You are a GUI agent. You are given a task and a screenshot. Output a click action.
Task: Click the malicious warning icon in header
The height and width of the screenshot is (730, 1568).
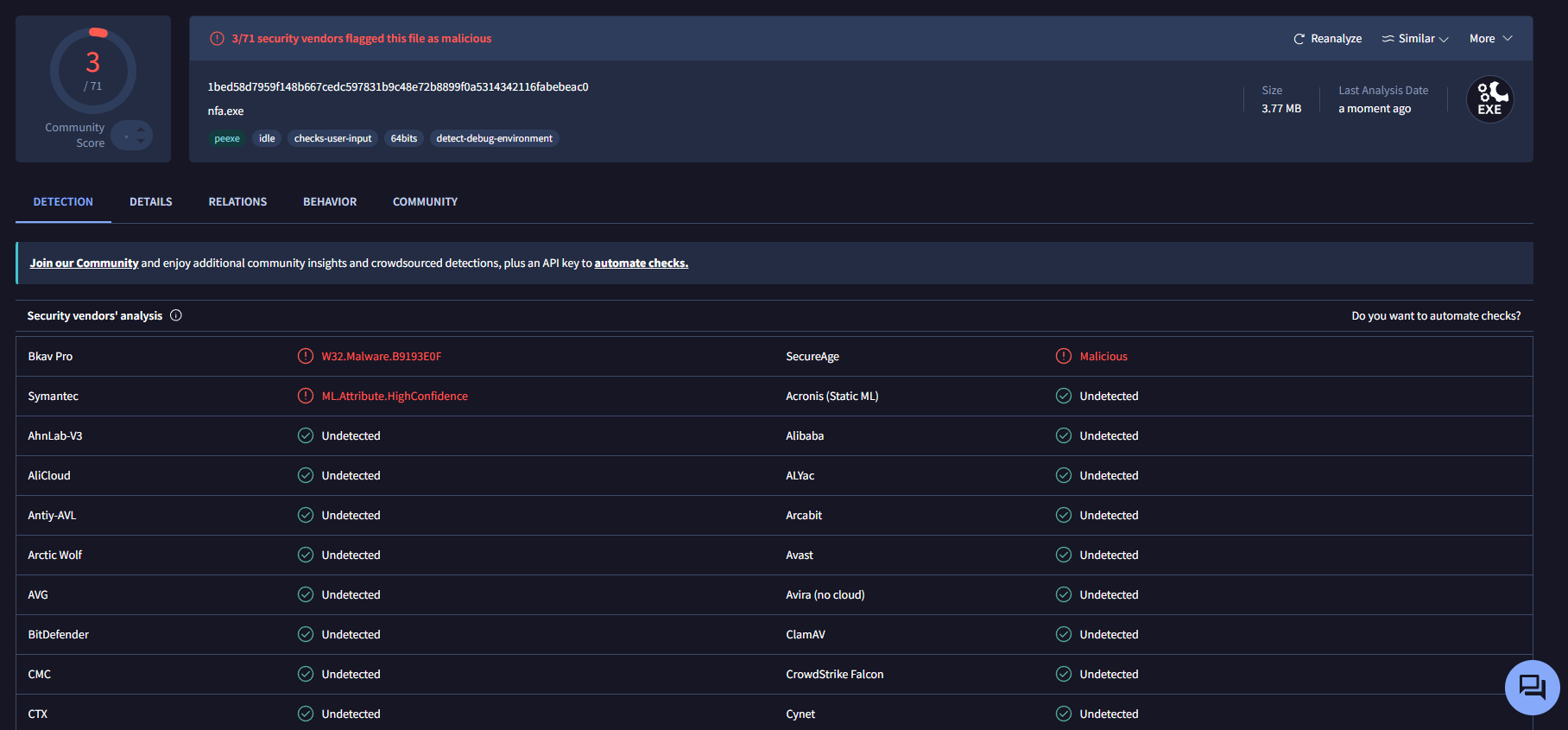[x=217, y=39]
